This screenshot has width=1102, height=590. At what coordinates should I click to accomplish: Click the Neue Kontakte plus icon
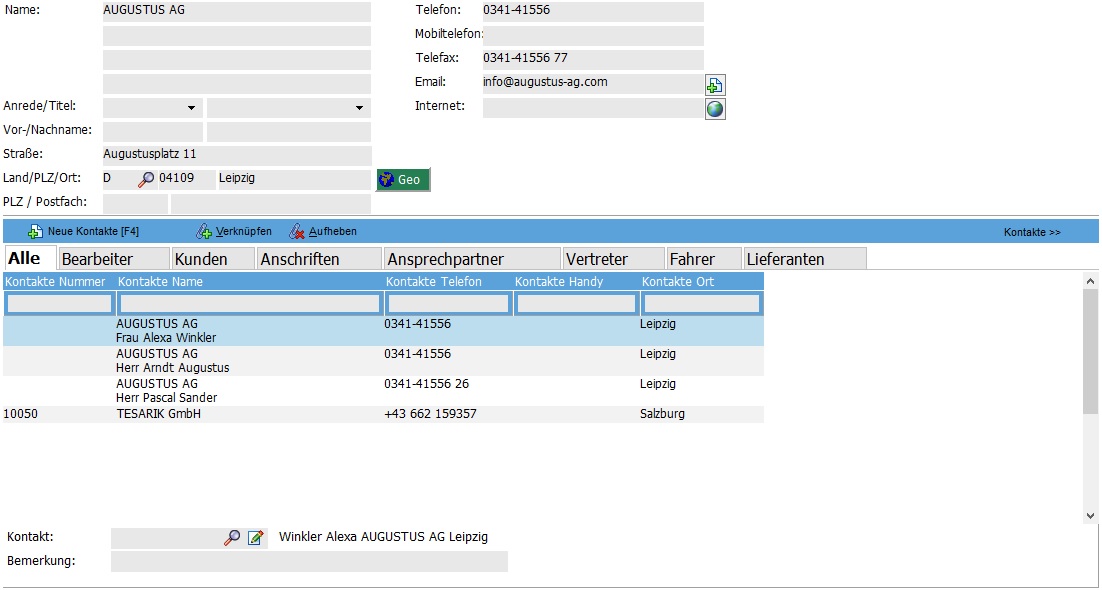click(35, 231)
